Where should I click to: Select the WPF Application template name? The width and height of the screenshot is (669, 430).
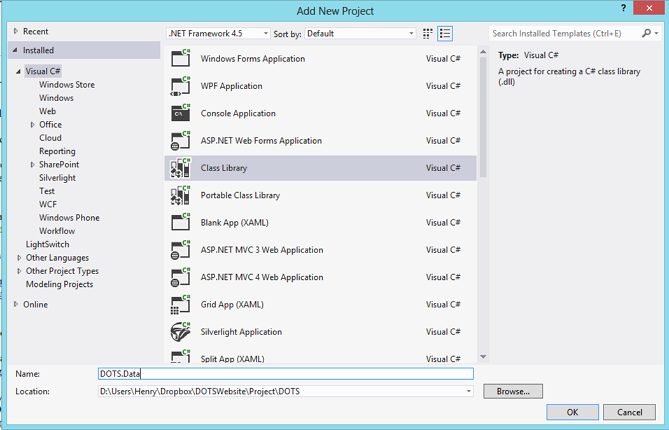point(232,86)
